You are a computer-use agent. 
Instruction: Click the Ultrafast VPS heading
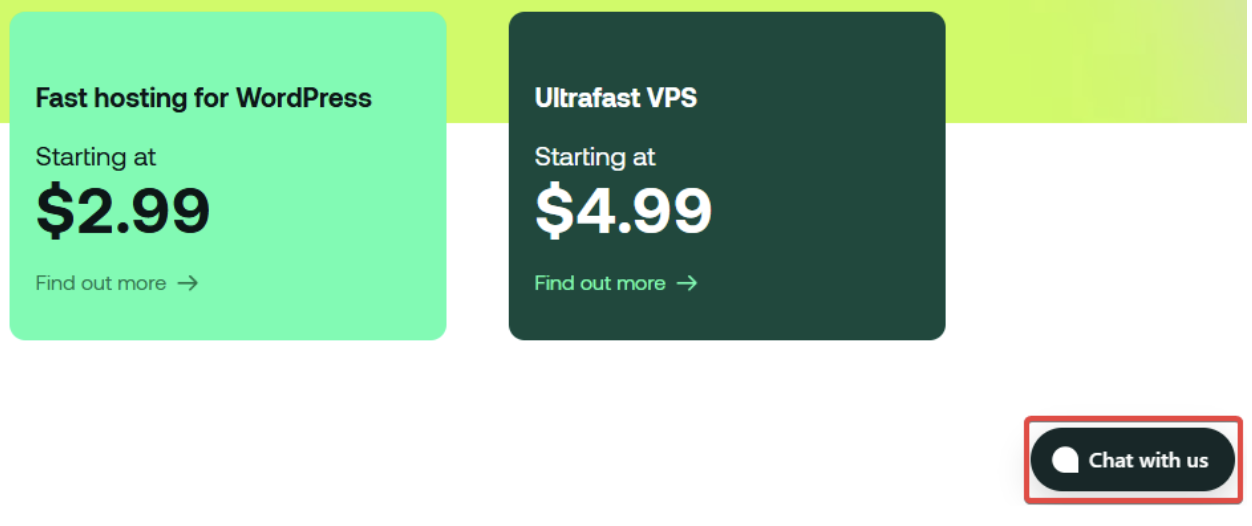[615, 98]
